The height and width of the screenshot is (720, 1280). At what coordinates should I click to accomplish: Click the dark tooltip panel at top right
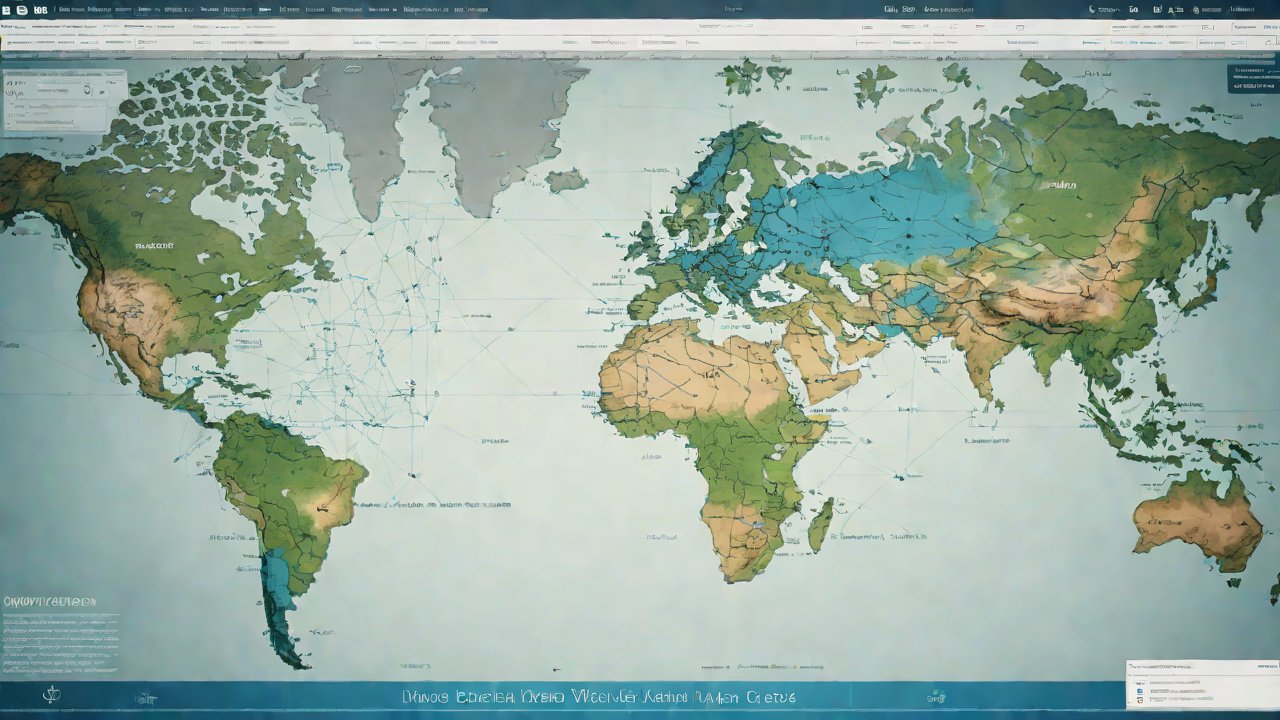coord(1252,79)
